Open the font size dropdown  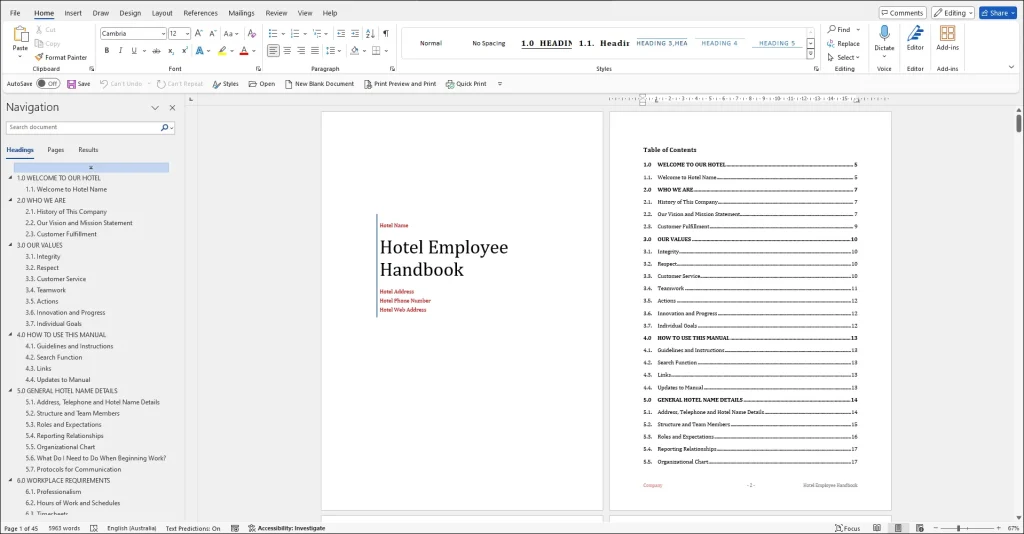click(187, 33)
